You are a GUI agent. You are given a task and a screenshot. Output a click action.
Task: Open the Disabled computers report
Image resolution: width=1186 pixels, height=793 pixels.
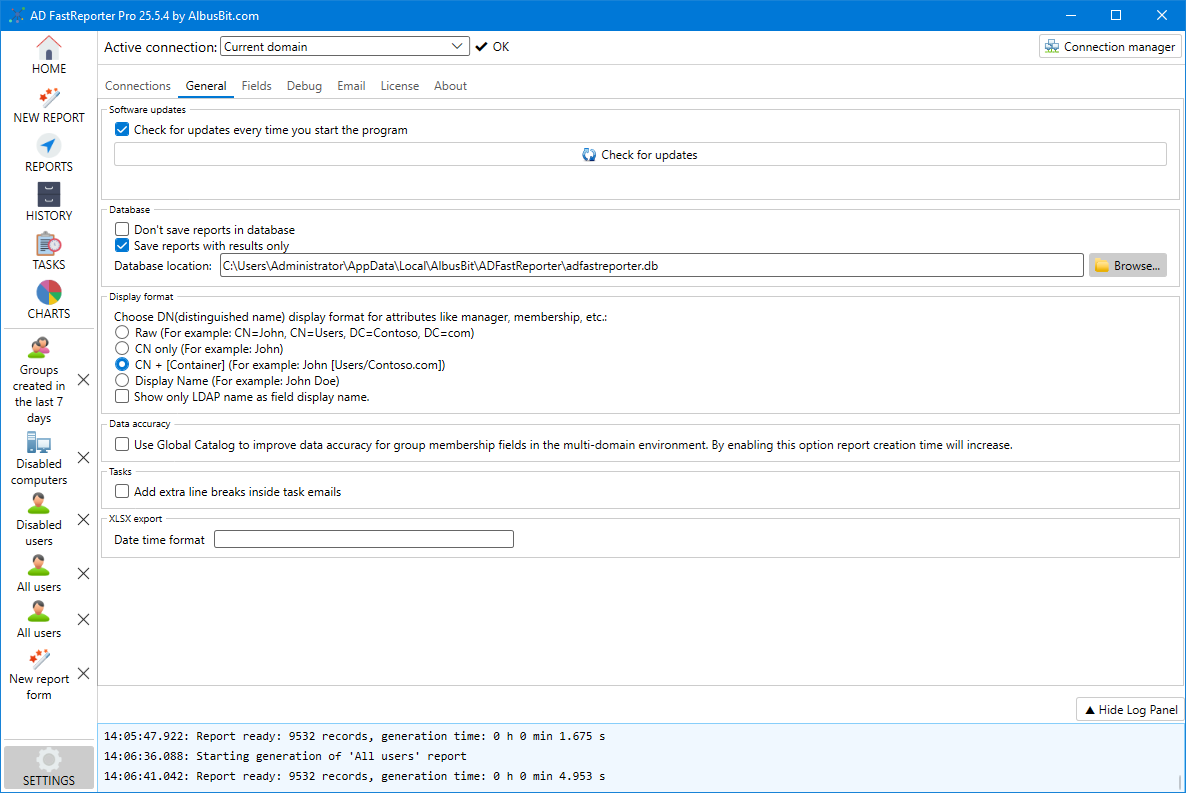tap(39, 459)
